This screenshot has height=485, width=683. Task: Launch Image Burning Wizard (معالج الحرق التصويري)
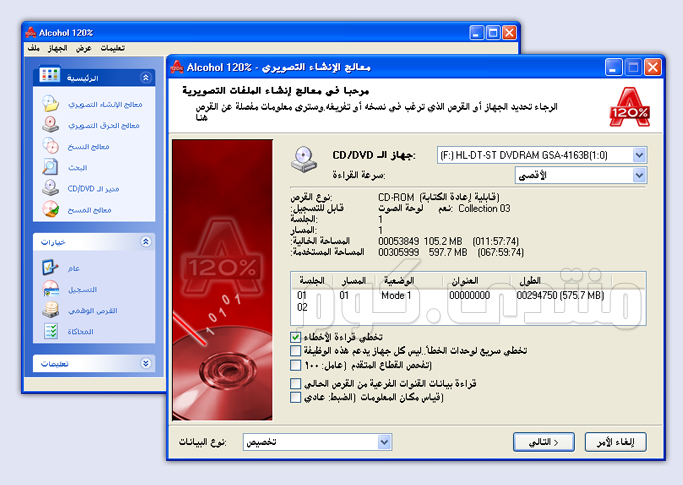pos(51,125)
